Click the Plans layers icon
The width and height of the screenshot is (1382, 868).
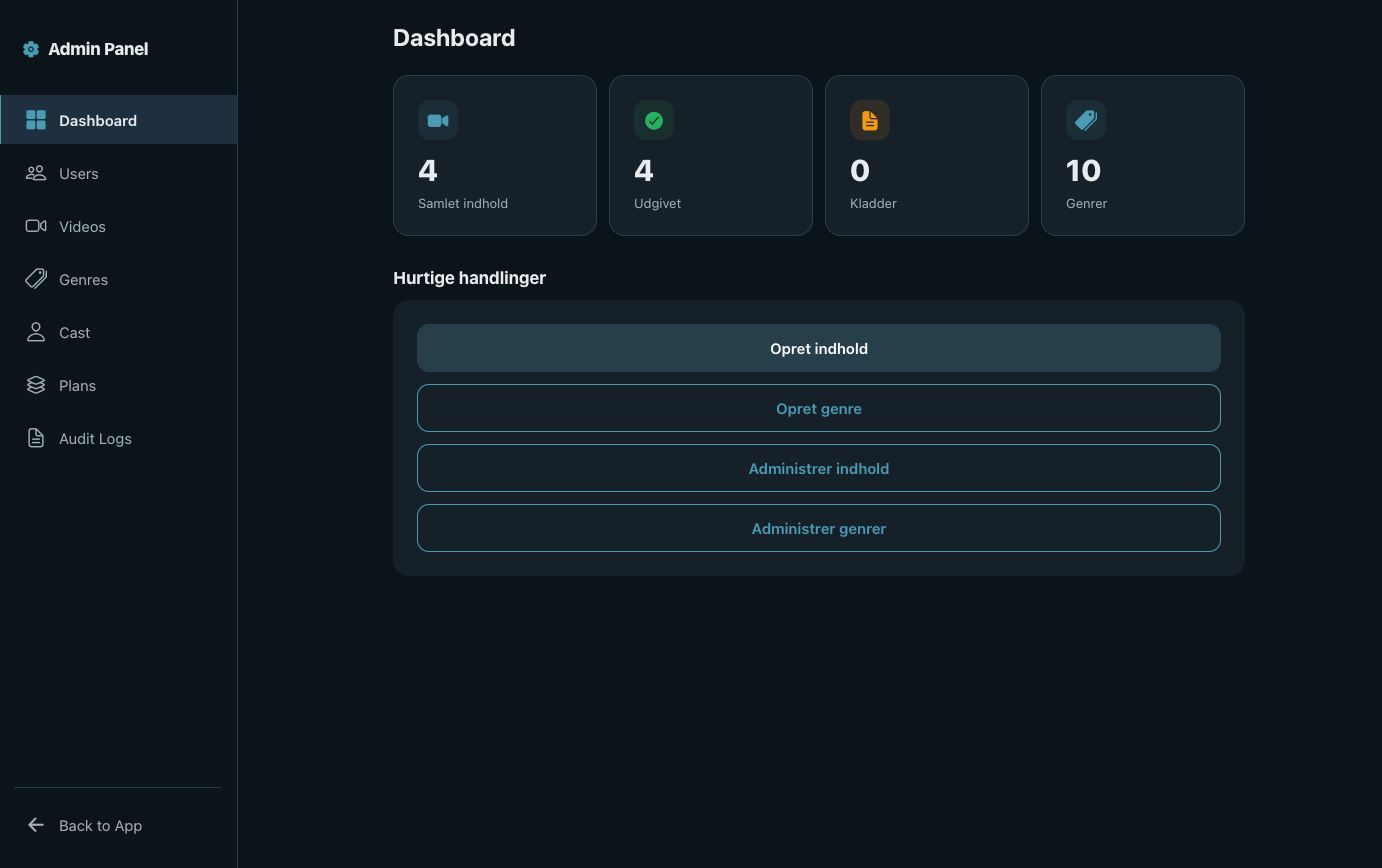click(36, 385)
